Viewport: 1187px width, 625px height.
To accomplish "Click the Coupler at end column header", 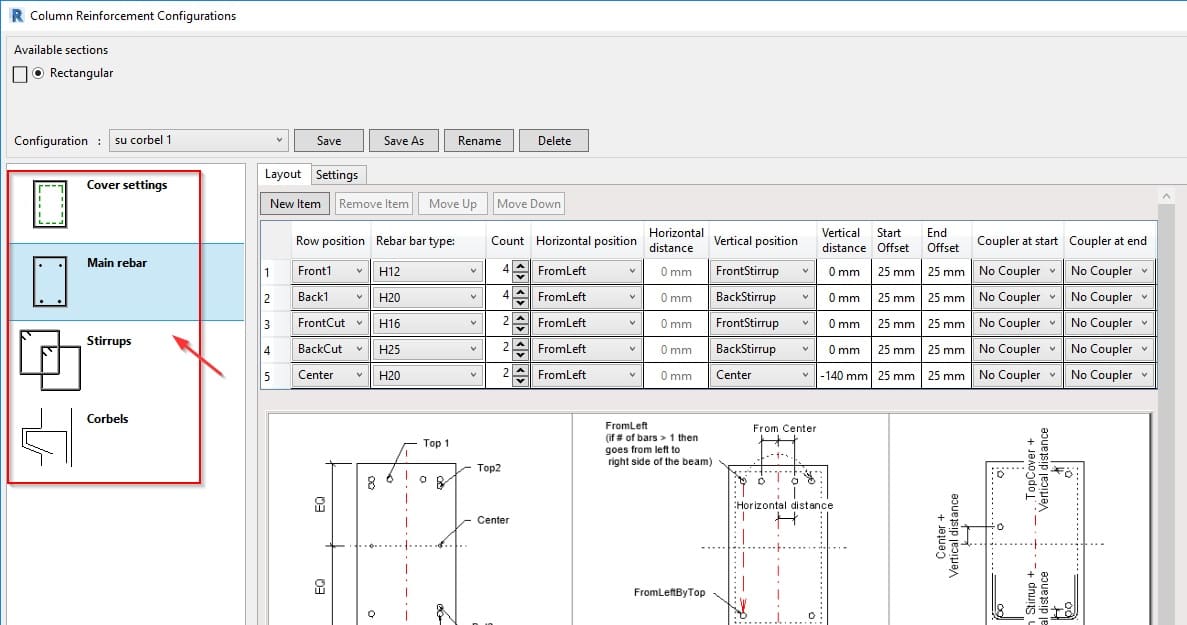I will (1108, 241).
